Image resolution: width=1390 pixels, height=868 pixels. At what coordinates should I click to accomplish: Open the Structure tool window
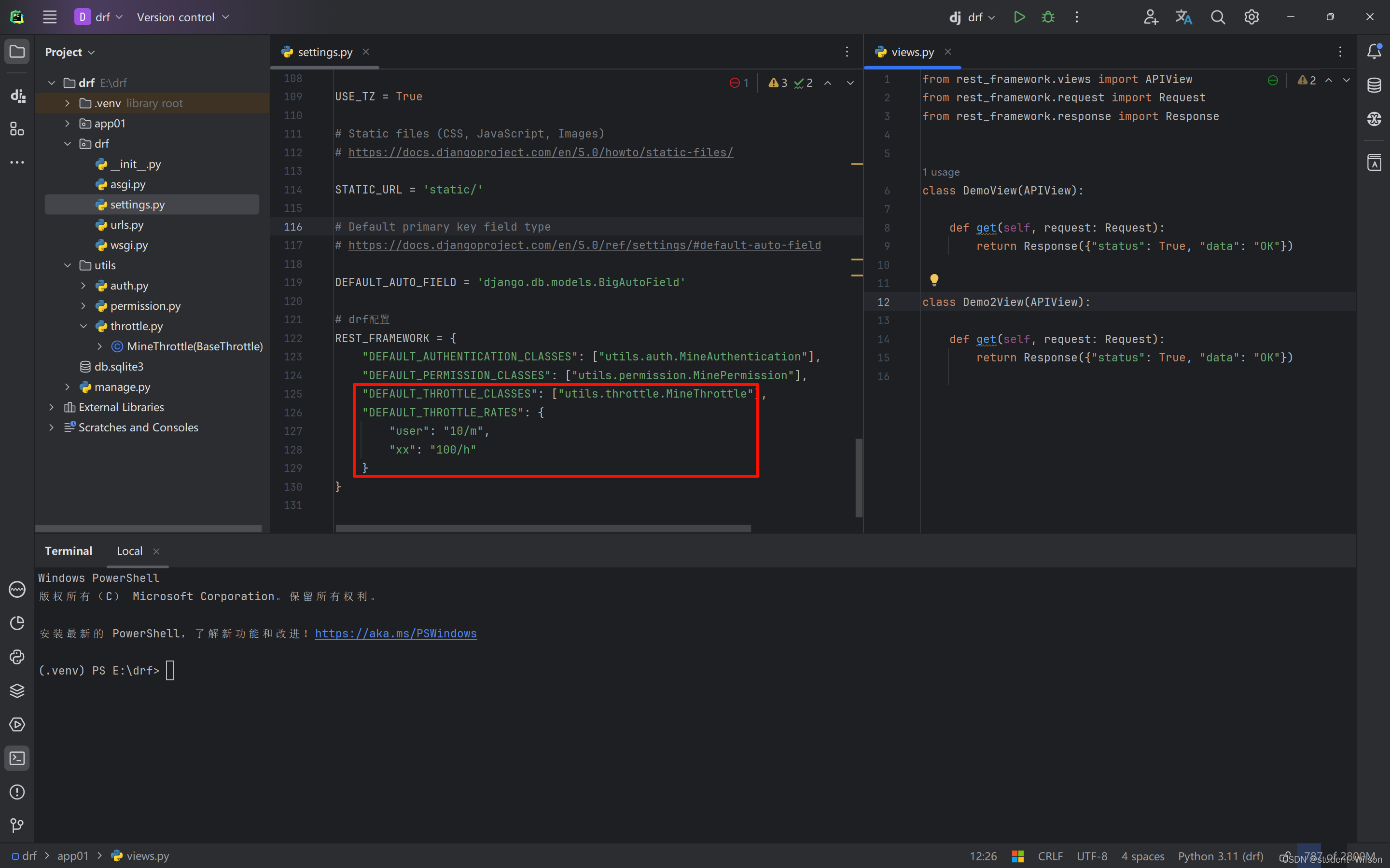[17, 129]
